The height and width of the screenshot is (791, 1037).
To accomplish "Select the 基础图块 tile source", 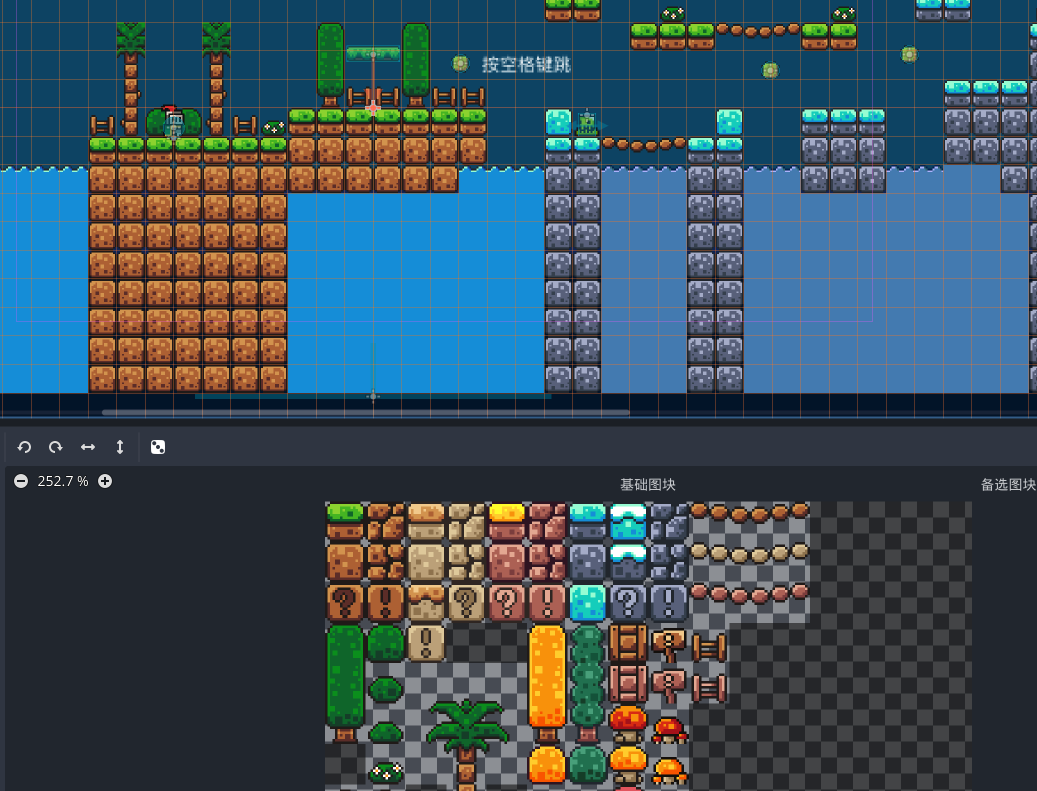I will click(647, 485).
